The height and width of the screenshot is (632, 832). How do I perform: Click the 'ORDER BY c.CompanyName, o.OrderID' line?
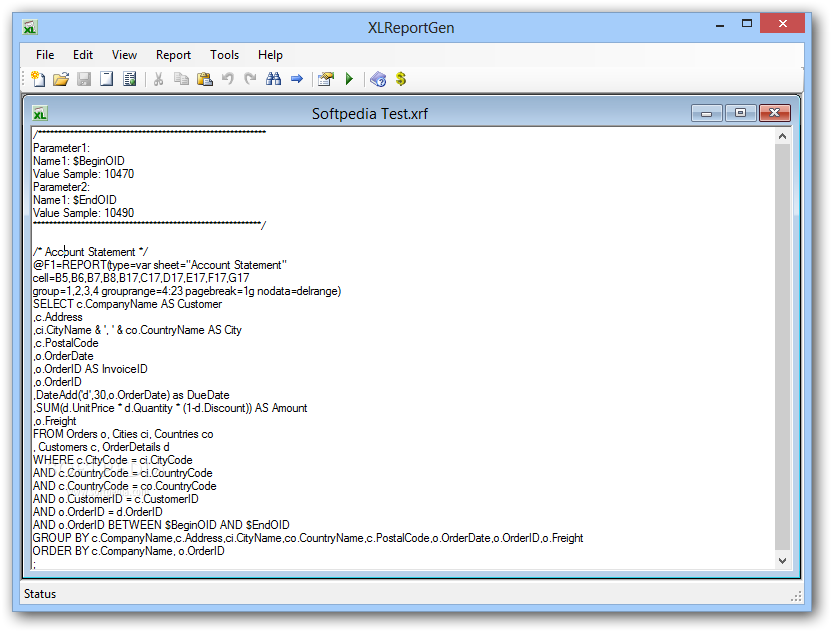coord(128,551)
